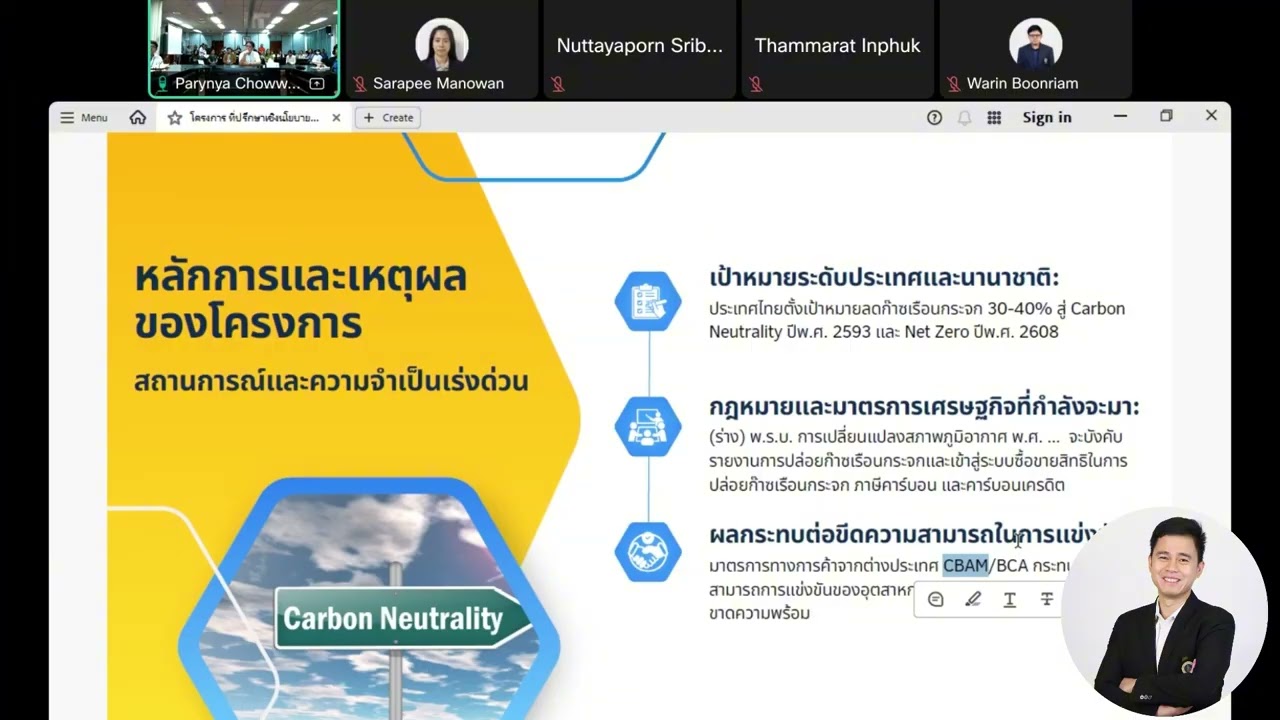
Task: Click subtitle สถานการณ์และความจำเป็นเร่งด่วน
Action: (331, 381)
